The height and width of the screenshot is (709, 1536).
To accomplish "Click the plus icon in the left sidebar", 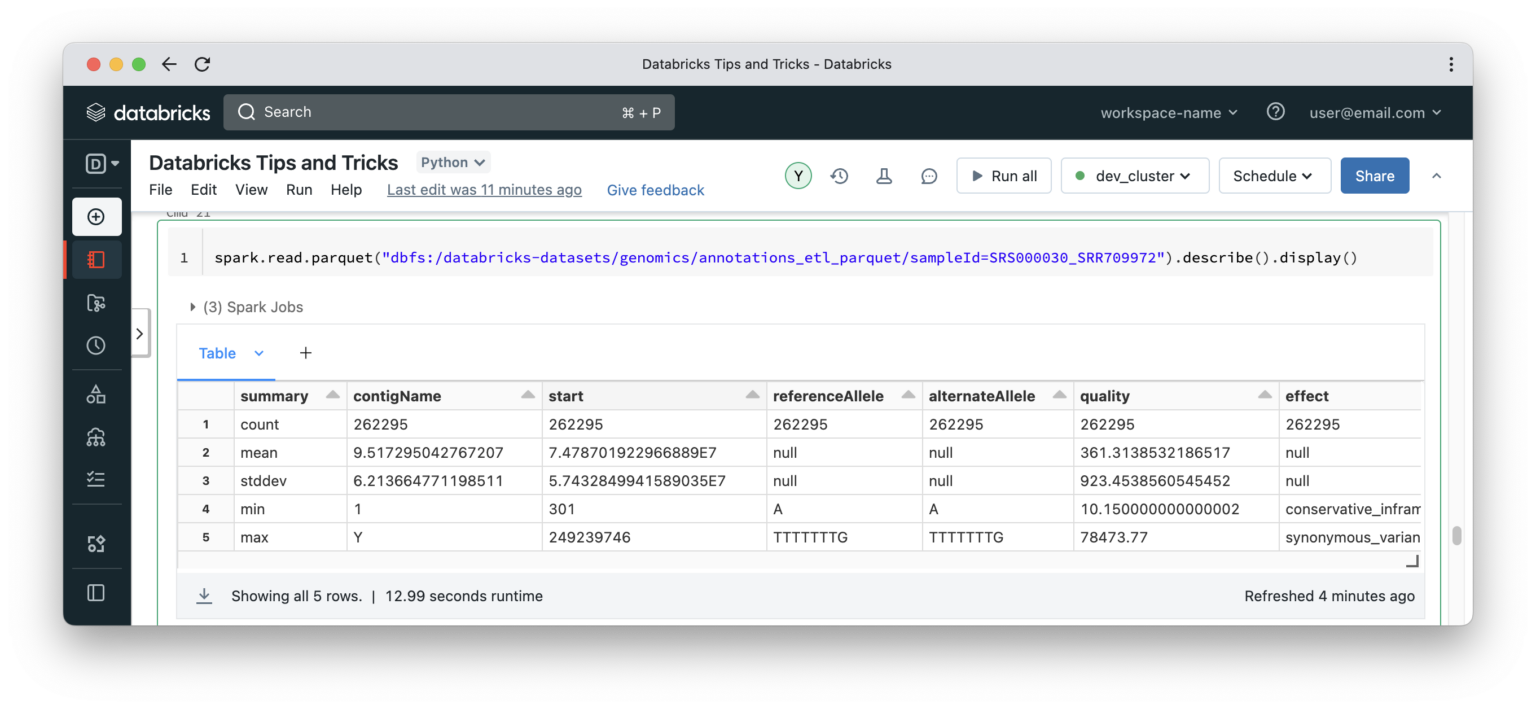I will pyautogui.click(x=96, y=216).
